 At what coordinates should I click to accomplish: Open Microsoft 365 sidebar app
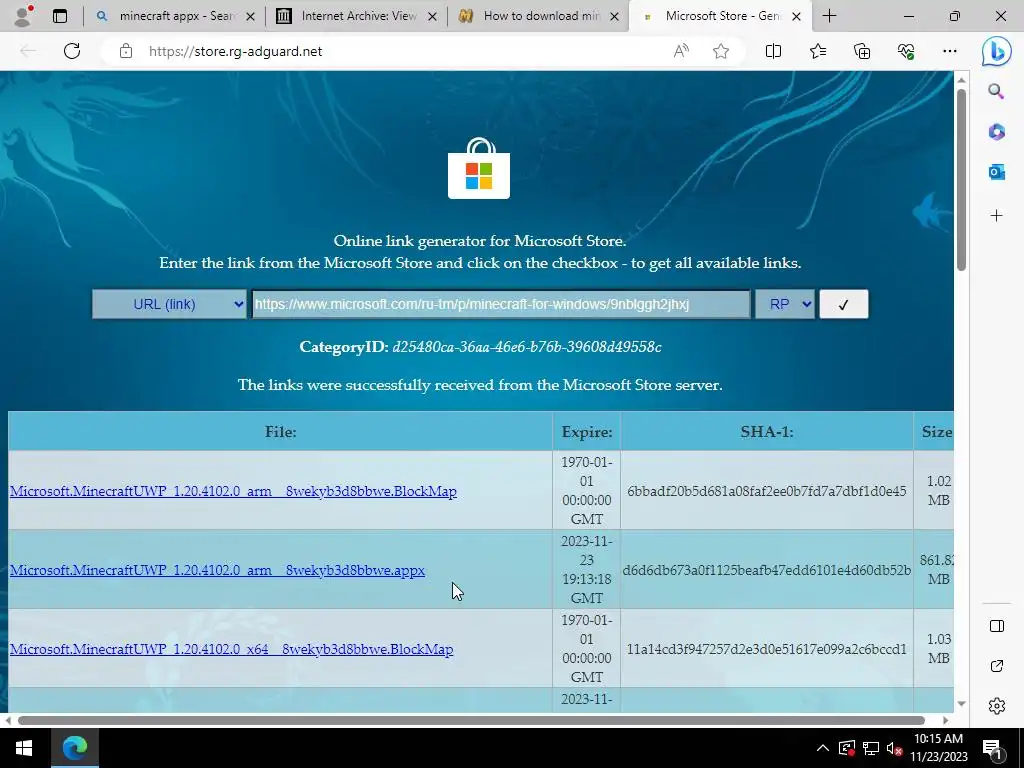click(996, 132)
